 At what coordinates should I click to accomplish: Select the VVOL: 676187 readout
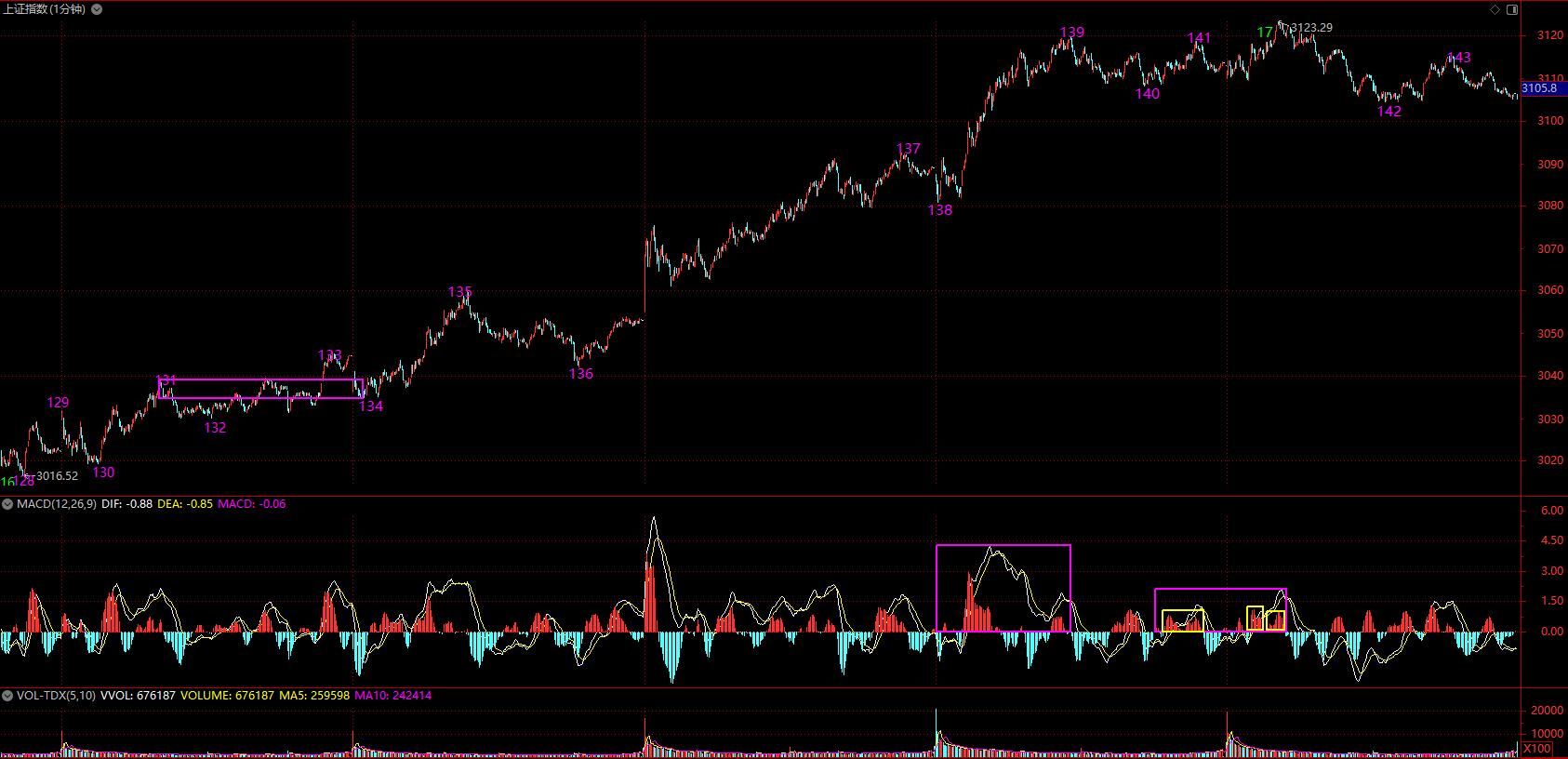click(138, 696)
